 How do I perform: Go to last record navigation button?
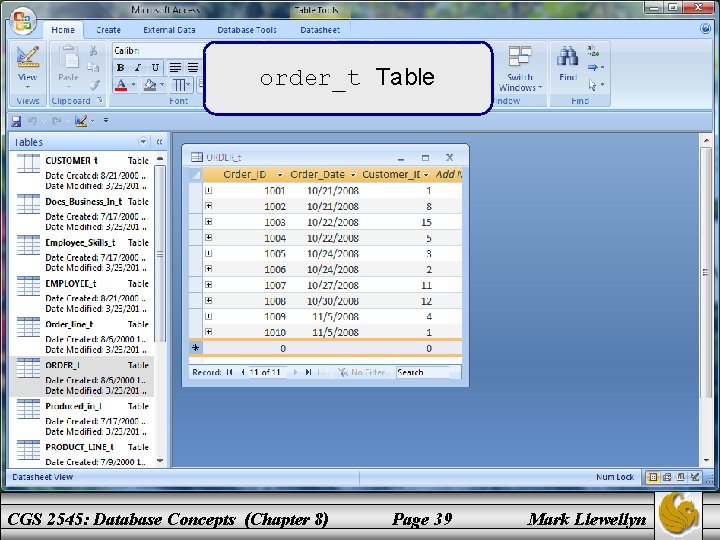(x=309, y=372)
